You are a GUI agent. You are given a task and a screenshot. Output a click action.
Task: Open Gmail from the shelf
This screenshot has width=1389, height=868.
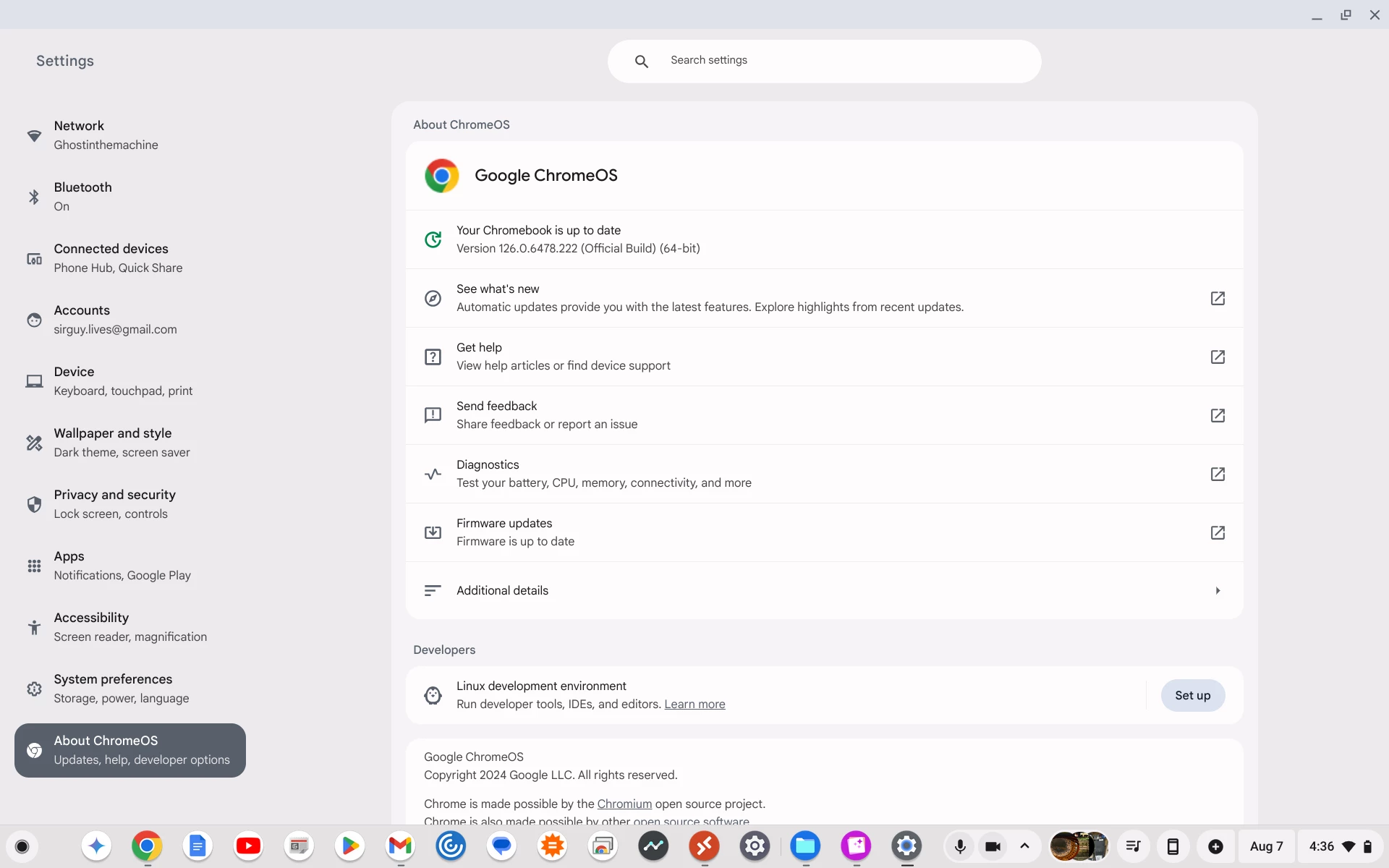(400, 846)
